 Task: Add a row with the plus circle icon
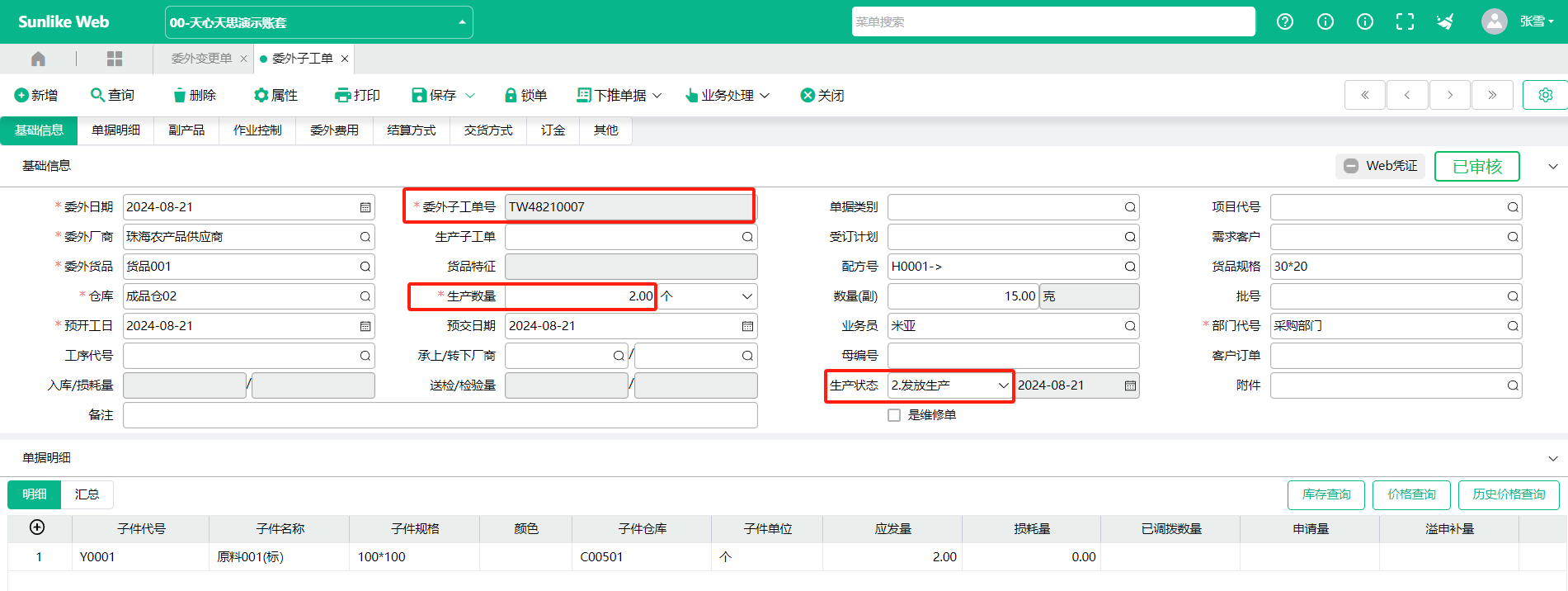click(x=37, y=527)
